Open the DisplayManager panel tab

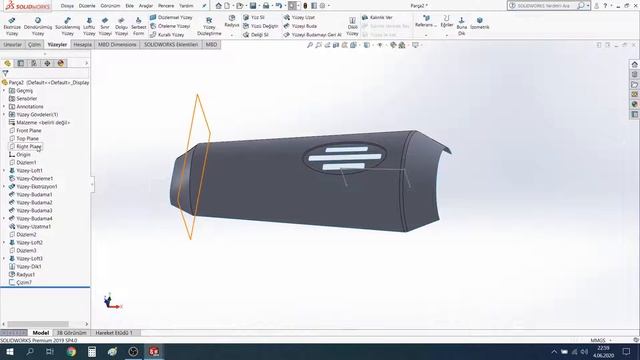click(x=61, y=63)
